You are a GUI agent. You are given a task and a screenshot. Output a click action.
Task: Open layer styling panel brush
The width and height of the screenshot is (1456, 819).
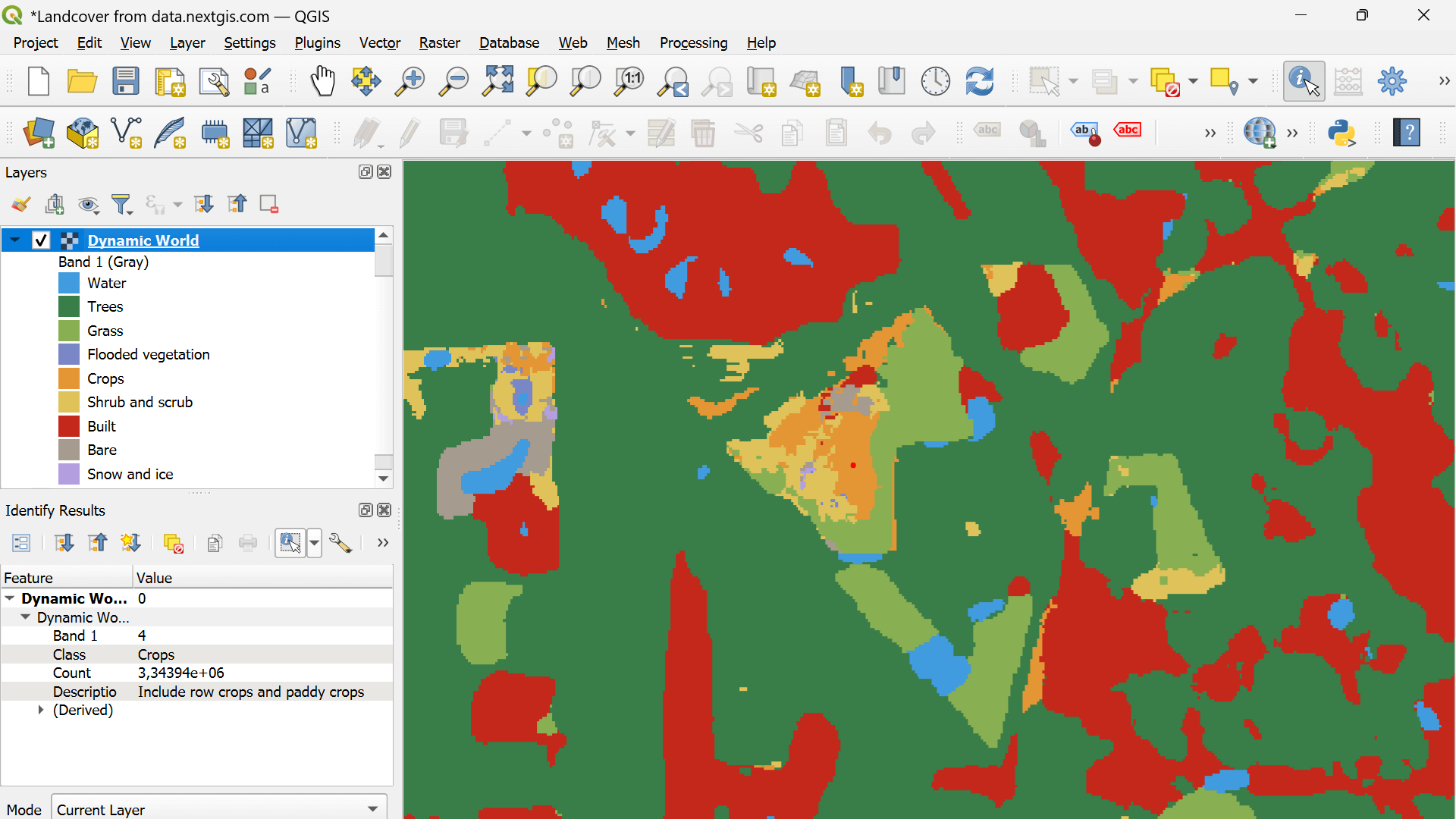coord(20,204)
